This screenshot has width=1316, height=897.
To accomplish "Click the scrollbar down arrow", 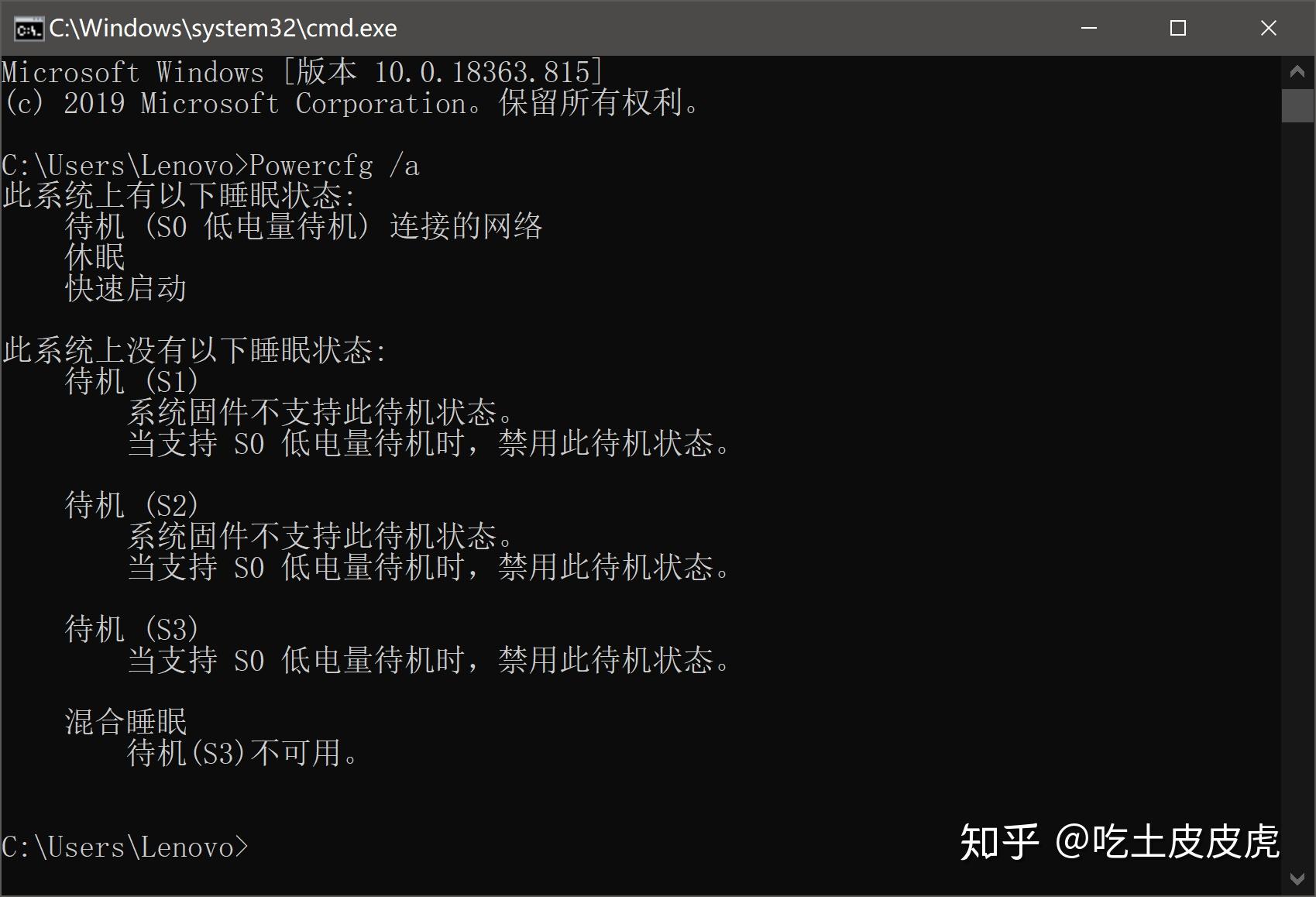I will coord(1297,879).
